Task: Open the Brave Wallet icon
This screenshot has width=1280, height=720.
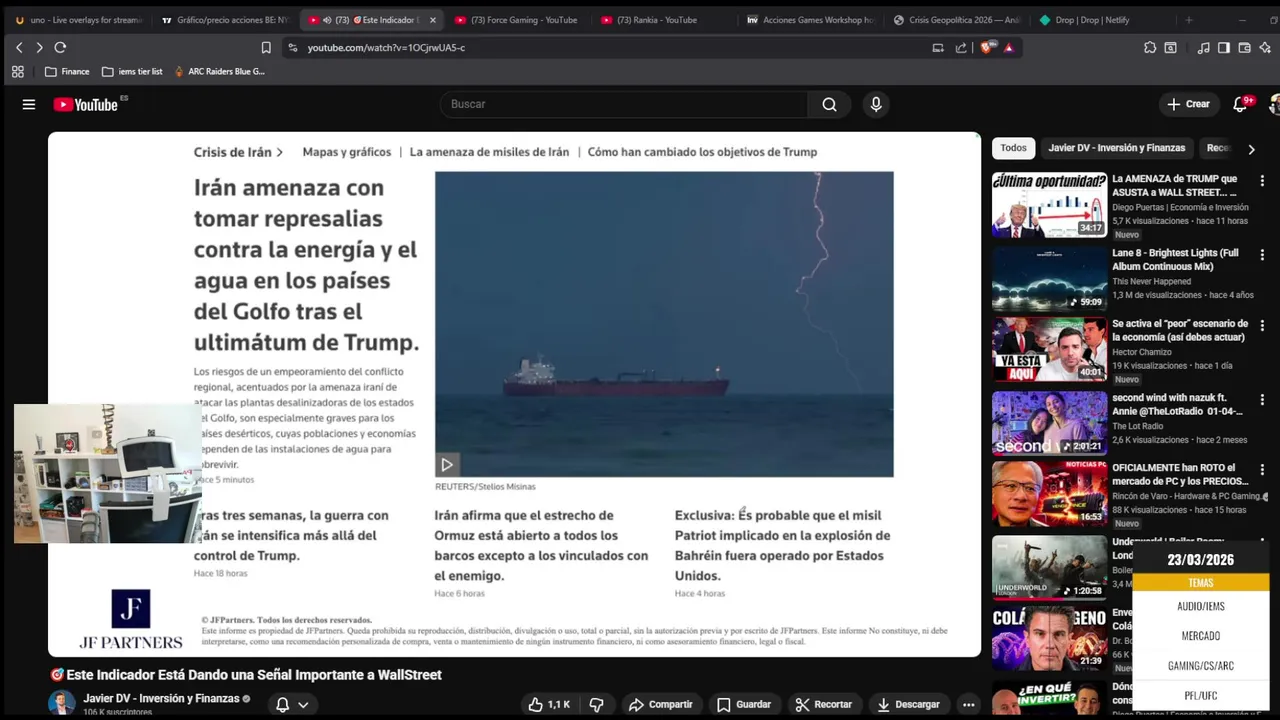Action: (1244, 47)
